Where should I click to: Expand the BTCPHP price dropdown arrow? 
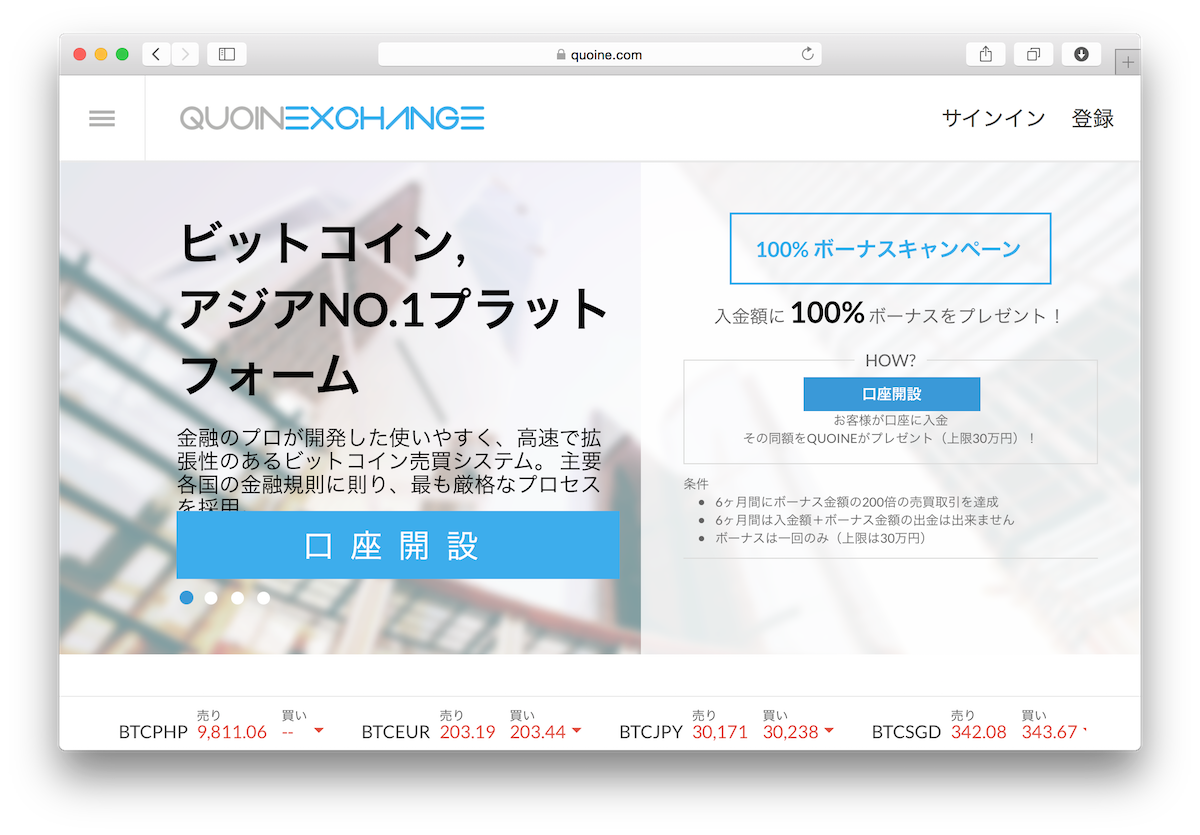pos(319,731)
